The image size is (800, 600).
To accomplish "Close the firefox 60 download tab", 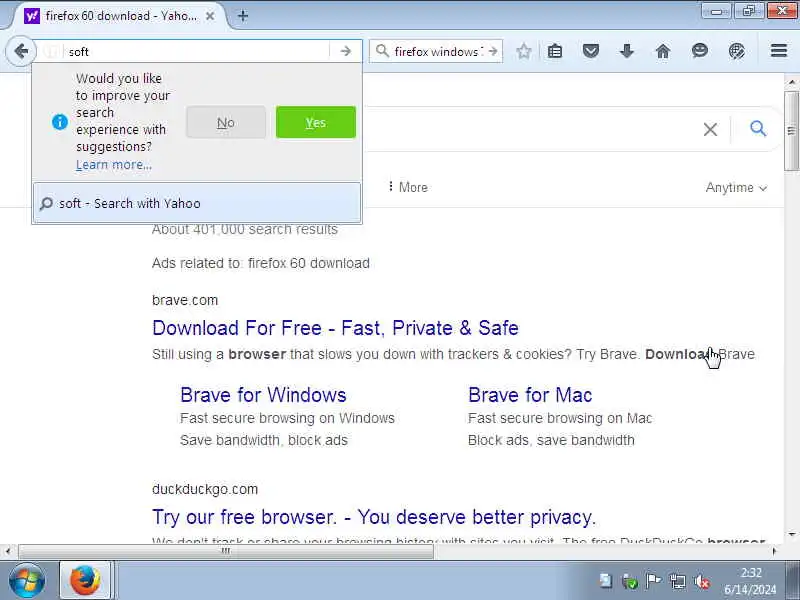I will coord(210,16).
